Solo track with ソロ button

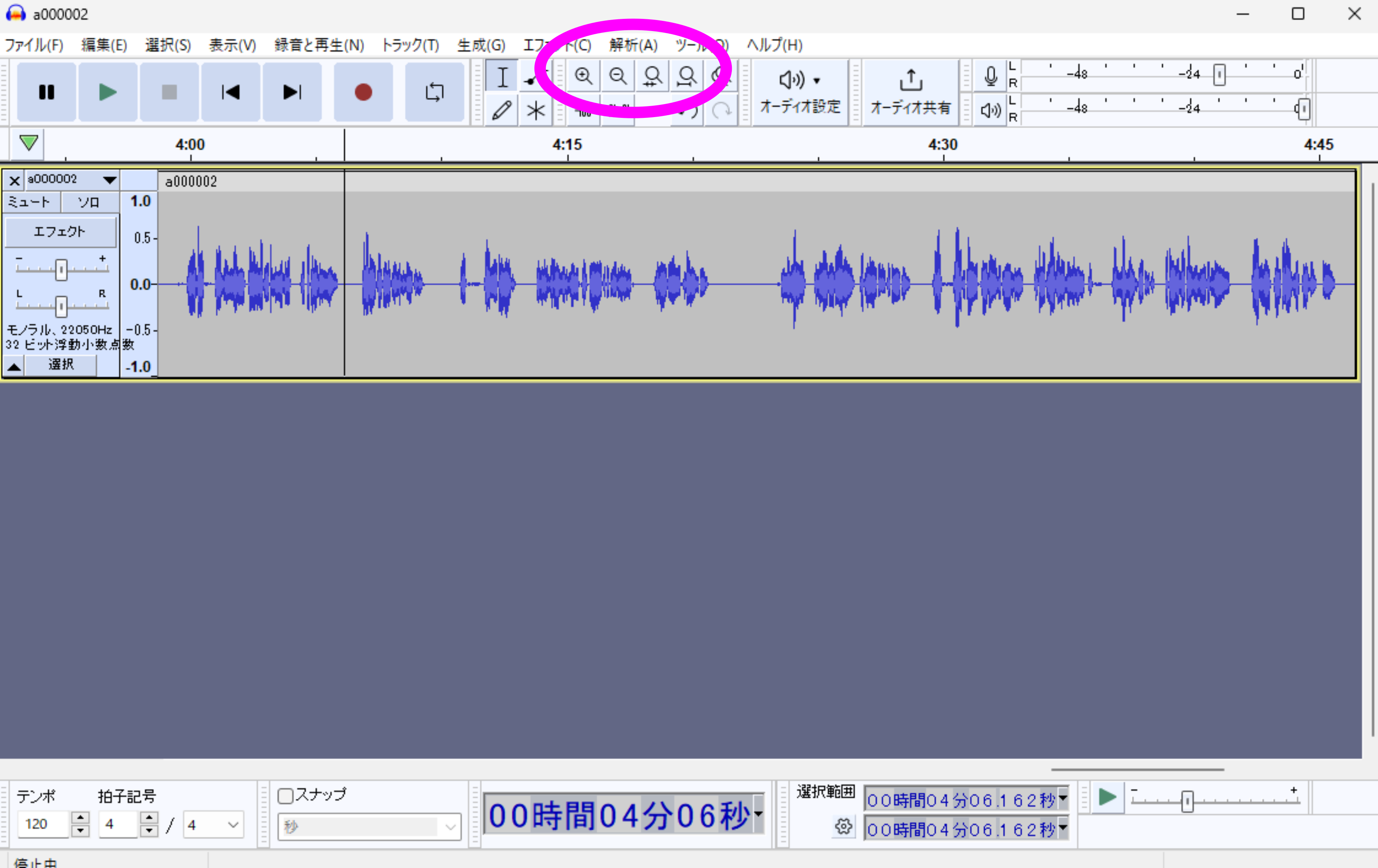[x=89, y=202]
